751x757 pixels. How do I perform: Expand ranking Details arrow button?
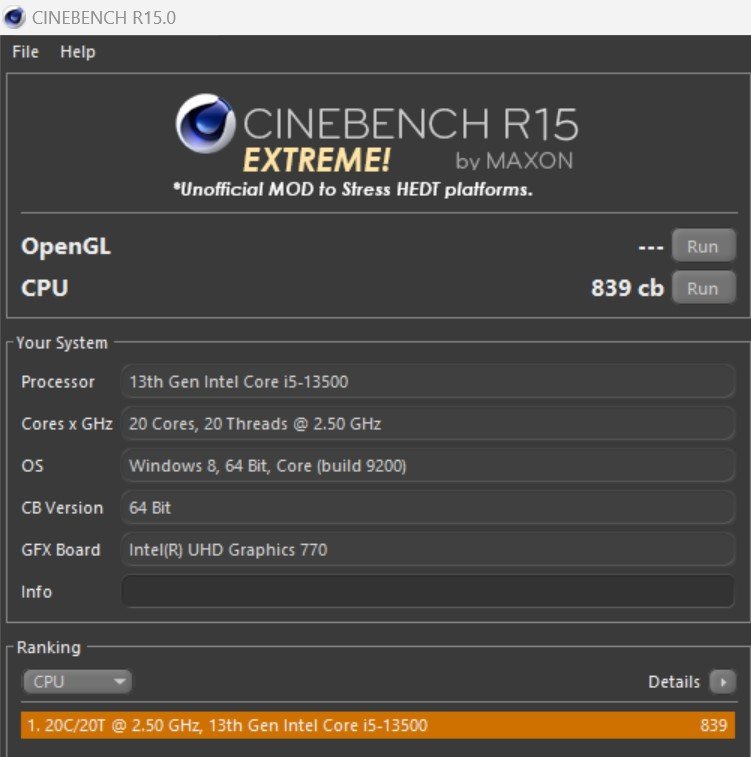[x=722, y=682]
